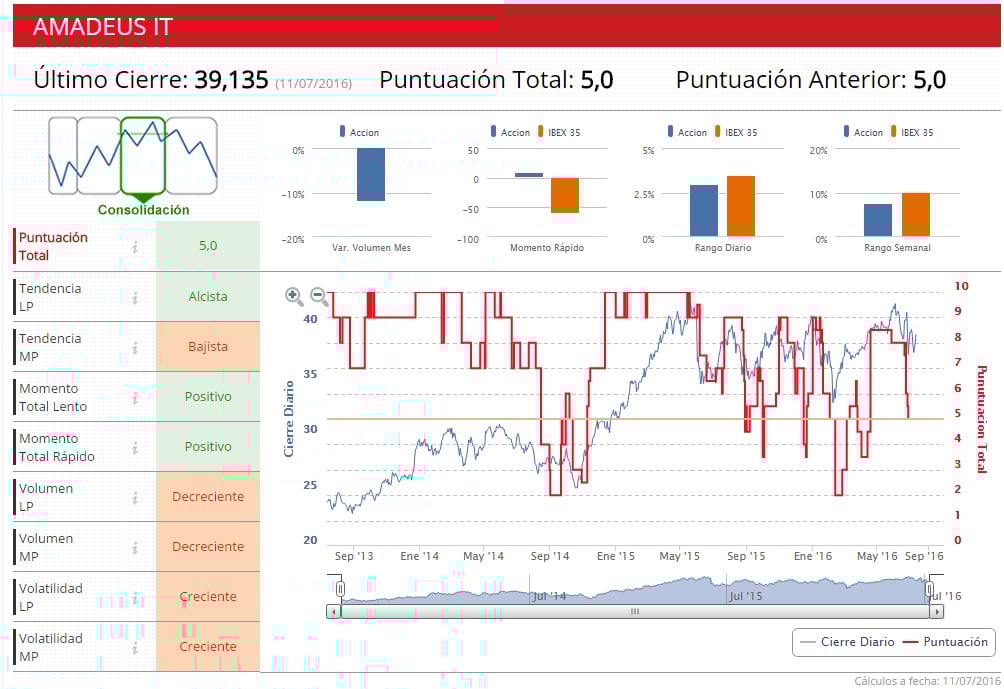Click the Alcista value cell
The width and height of the screenshot is (1004, 689).
[x=208, y=296]
